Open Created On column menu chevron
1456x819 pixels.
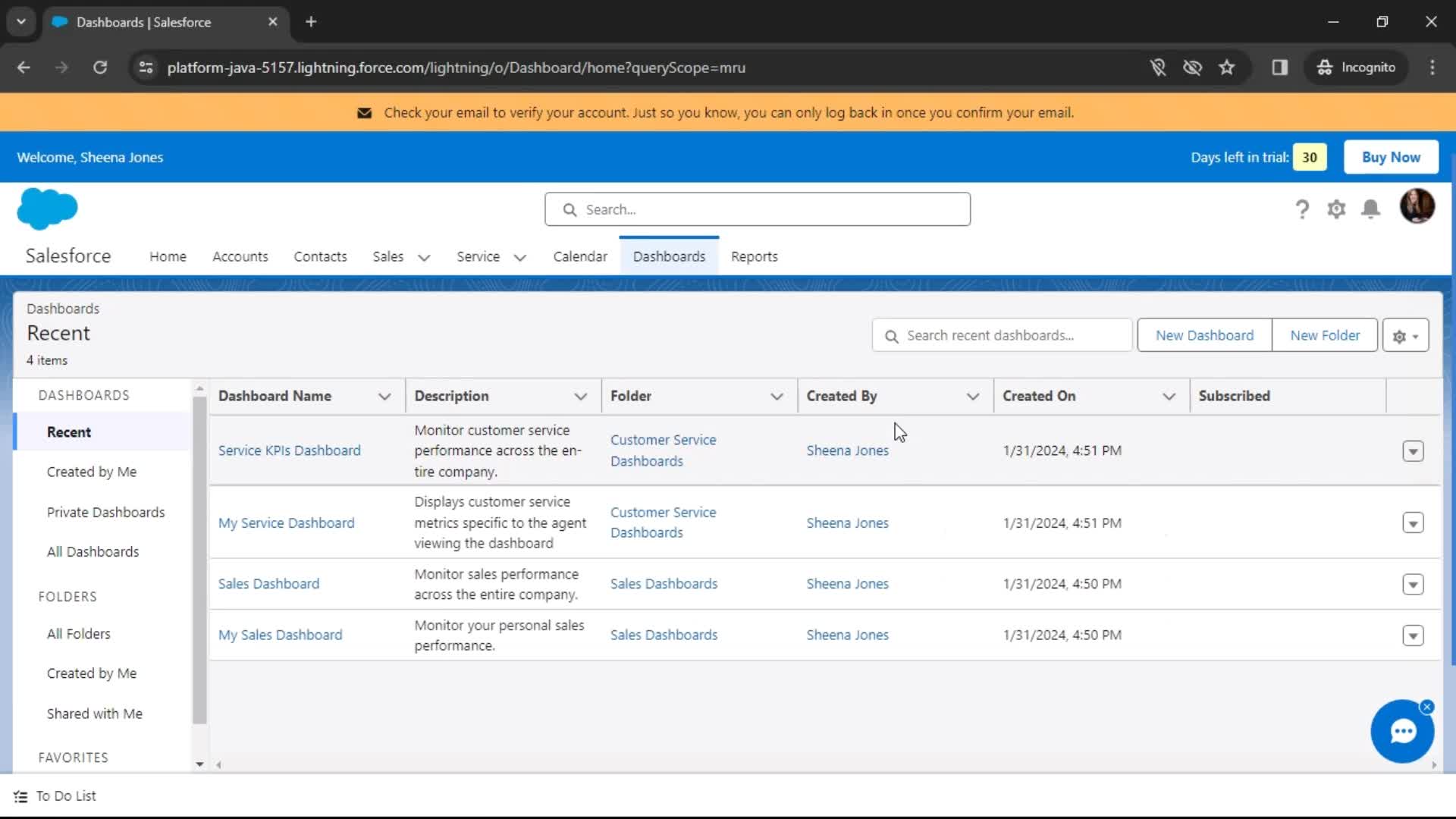pyautogui.click(x=1169, y=397)
